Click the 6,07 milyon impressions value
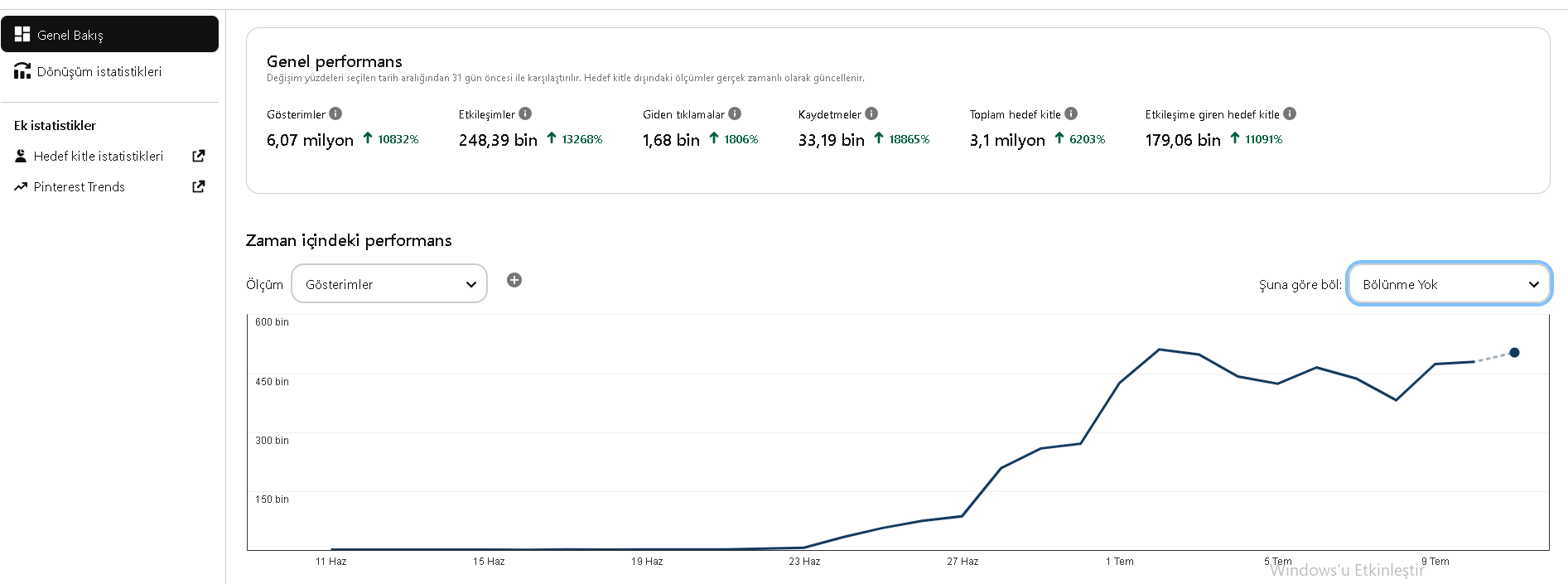Screen dimensions: 1568x584 [310, 140]
